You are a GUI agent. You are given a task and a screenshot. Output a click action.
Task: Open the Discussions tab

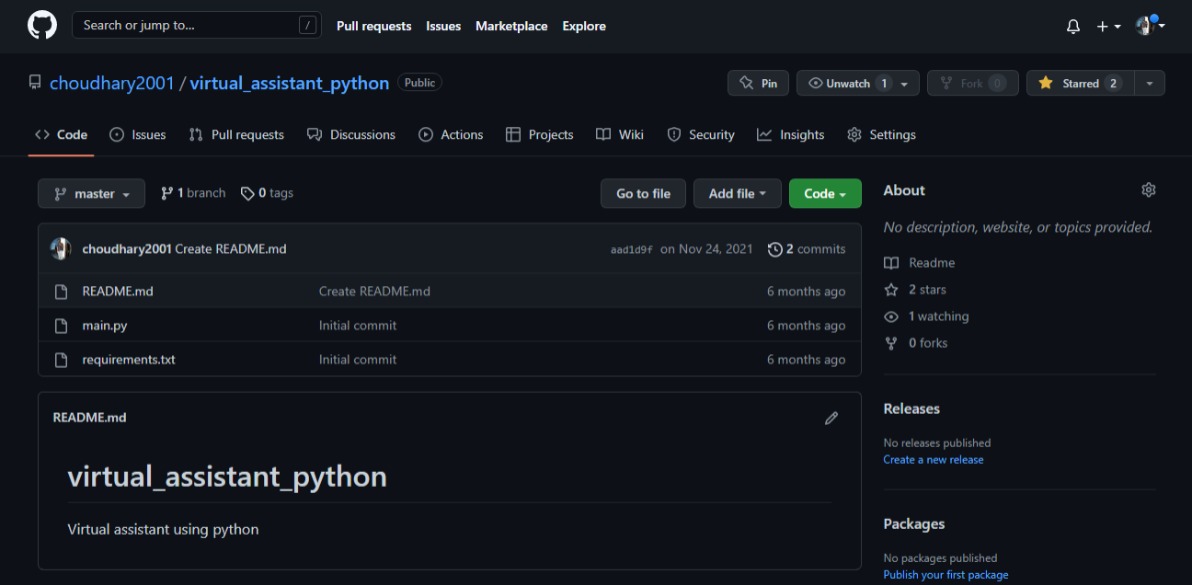pyautogui.click(x=351, y=134)
